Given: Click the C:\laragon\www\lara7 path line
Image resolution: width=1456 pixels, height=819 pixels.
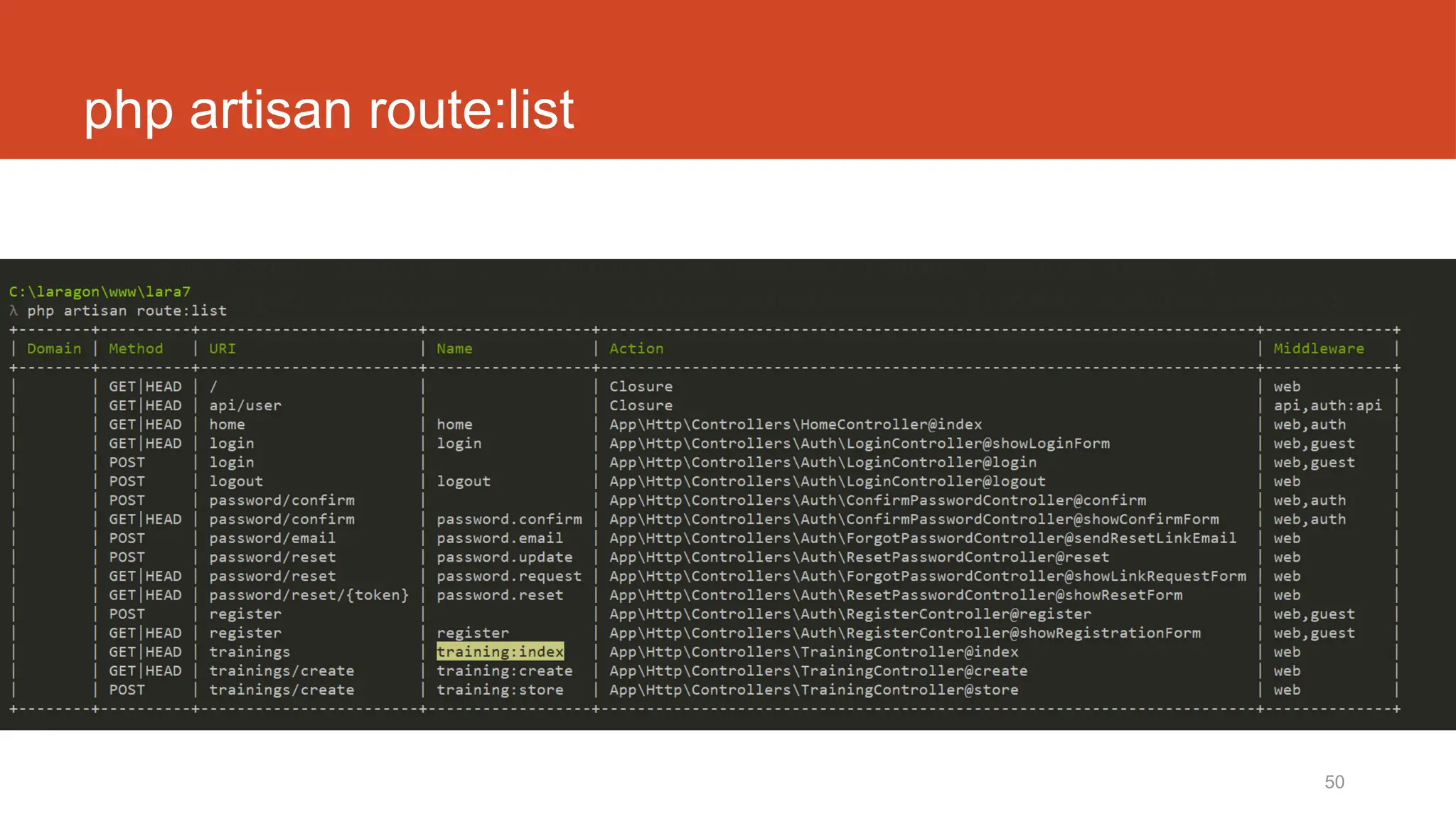Looking at the screenshot, I should click(x=100, y=291).
